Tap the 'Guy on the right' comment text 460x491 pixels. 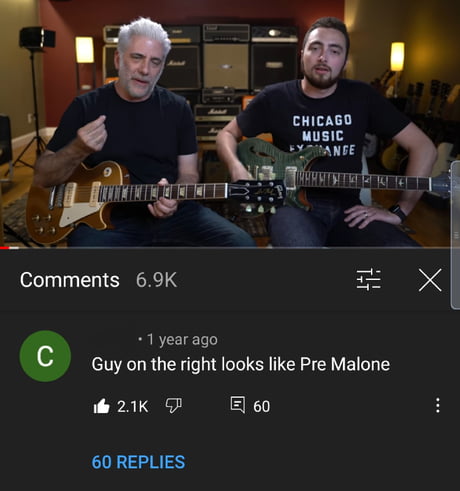coord(241,364)
